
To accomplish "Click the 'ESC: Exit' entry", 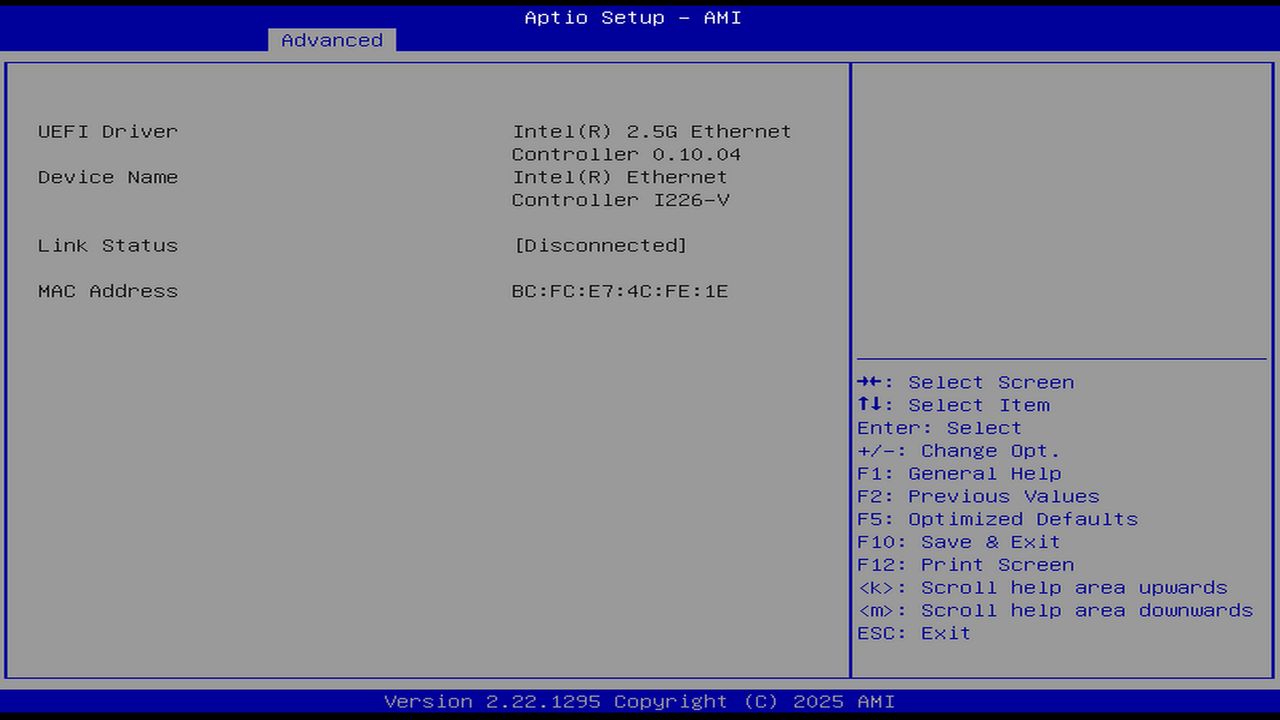I will (x=914, y=633).
